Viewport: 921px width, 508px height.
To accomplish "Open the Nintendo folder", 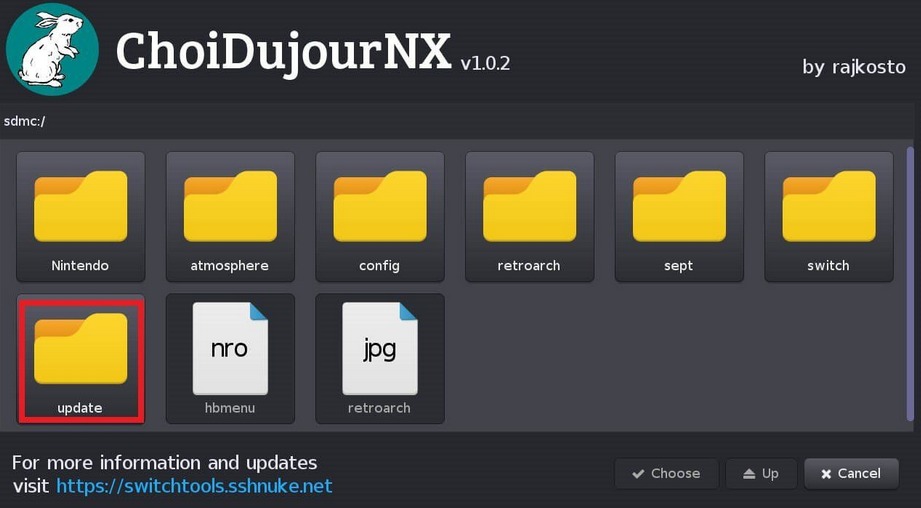I will pyautogui.click(x=80, y=217).
